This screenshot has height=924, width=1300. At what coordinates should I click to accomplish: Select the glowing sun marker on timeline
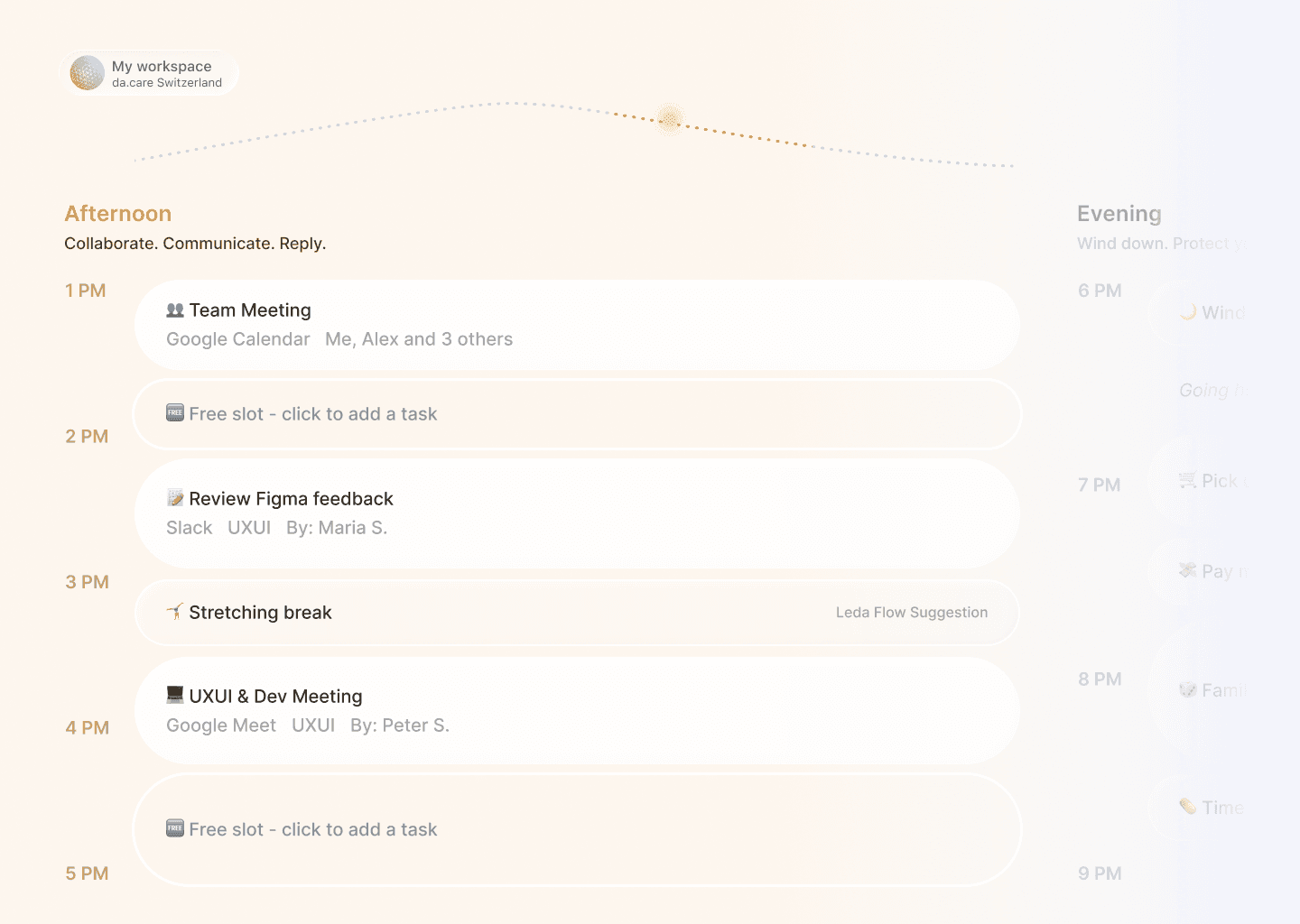pyautogui.click(x=670, y=119)
